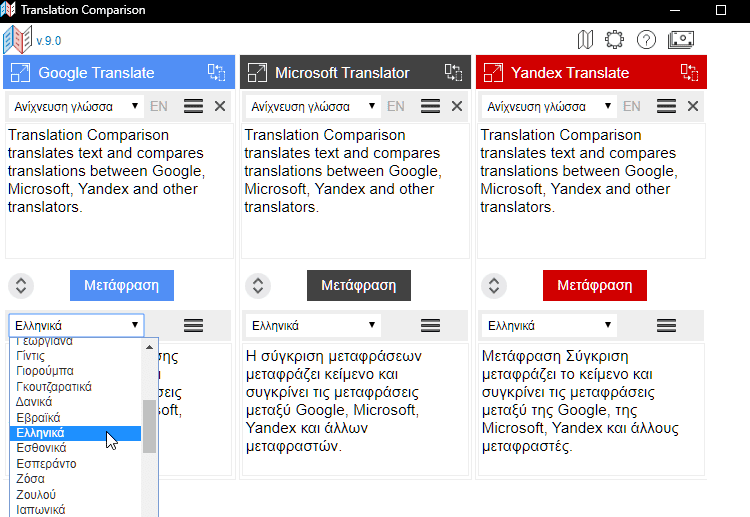
Task: Select highlighted Ελληνικά in the language list
Action: (x=75, y=433)
